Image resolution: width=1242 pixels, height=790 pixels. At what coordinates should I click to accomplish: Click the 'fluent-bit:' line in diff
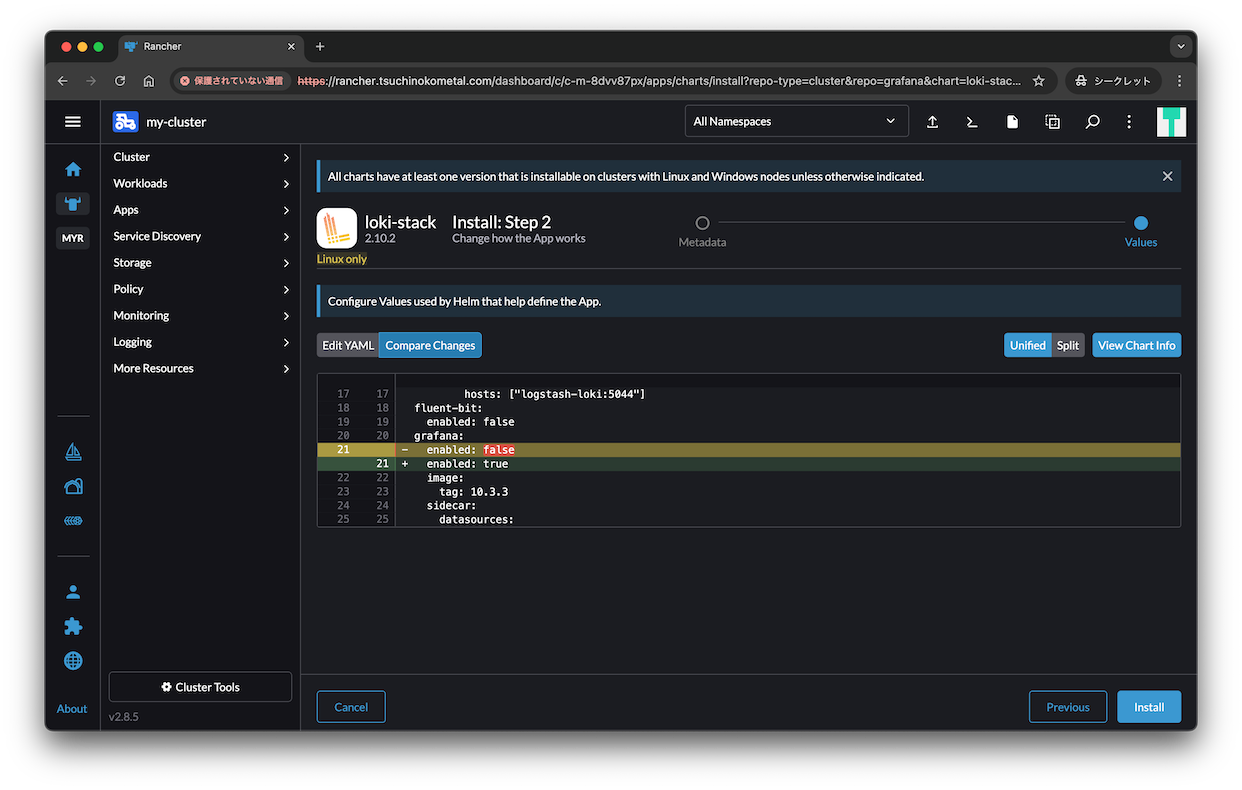click(748, 408)
